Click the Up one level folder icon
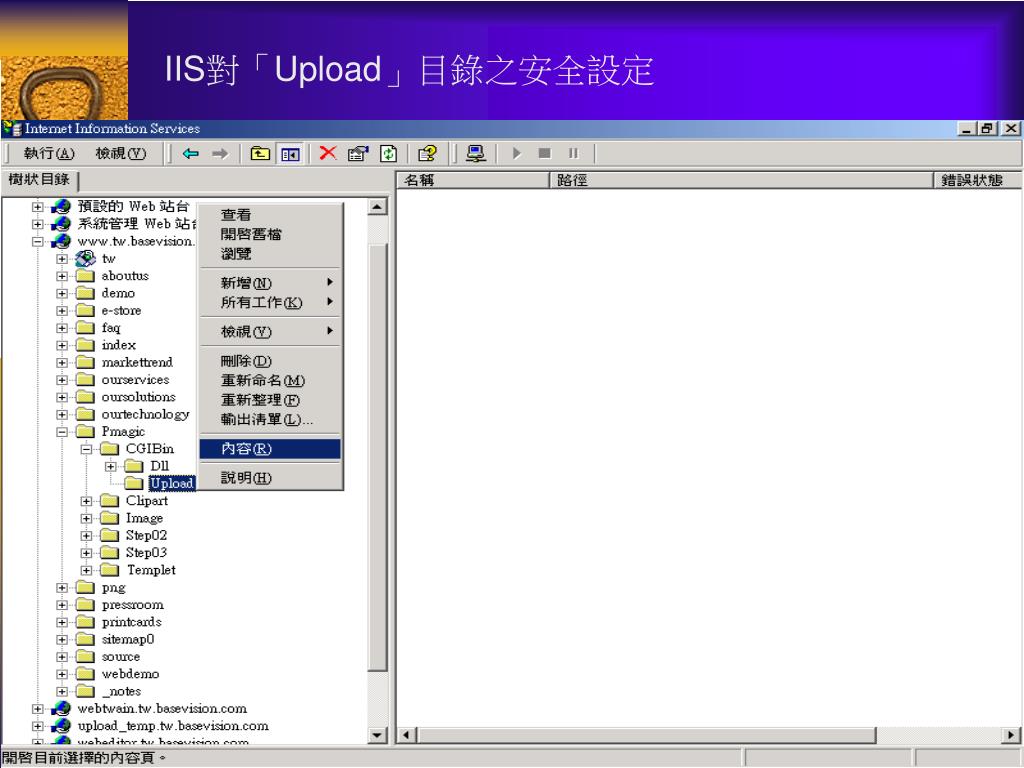 (260, 153)
